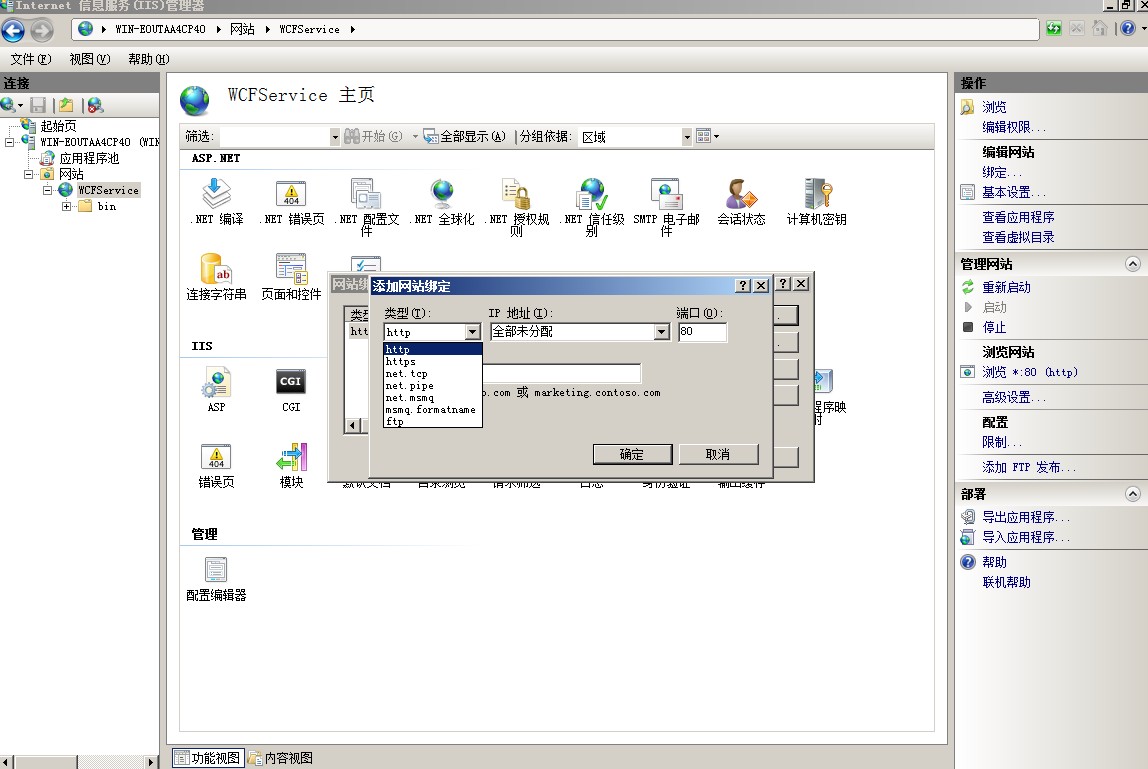This screenshot has height=769, width=1148.
Task: Open the 视图 menu
Action: 89,59
